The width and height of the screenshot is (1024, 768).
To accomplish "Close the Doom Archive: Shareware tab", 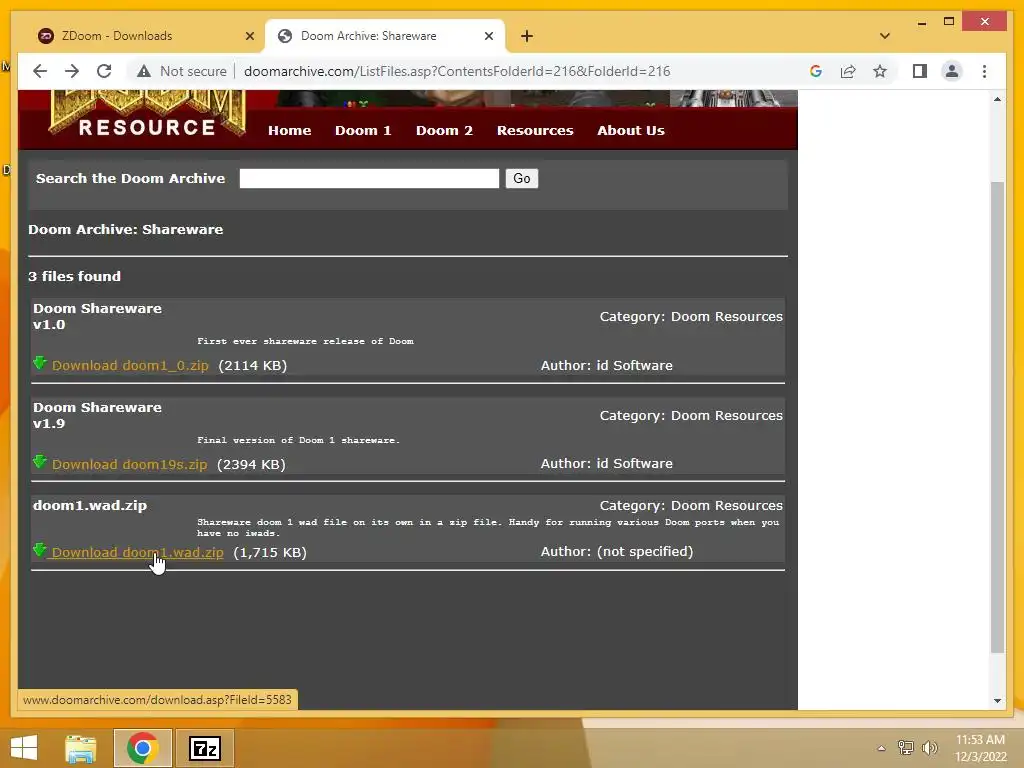I will (488, 36).
